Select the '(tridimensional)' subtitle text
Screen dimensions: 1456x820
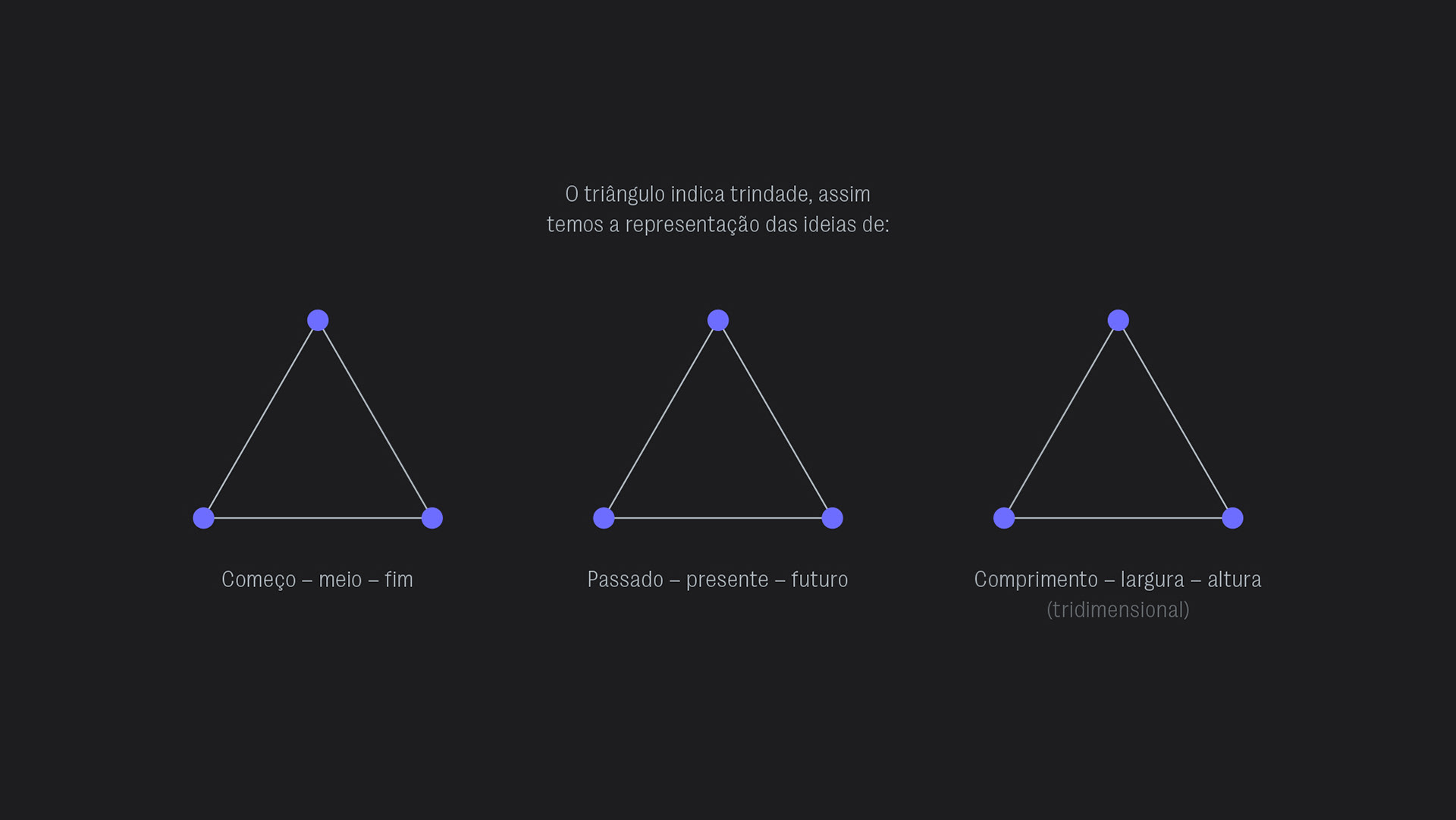(x=1118, y=610)
